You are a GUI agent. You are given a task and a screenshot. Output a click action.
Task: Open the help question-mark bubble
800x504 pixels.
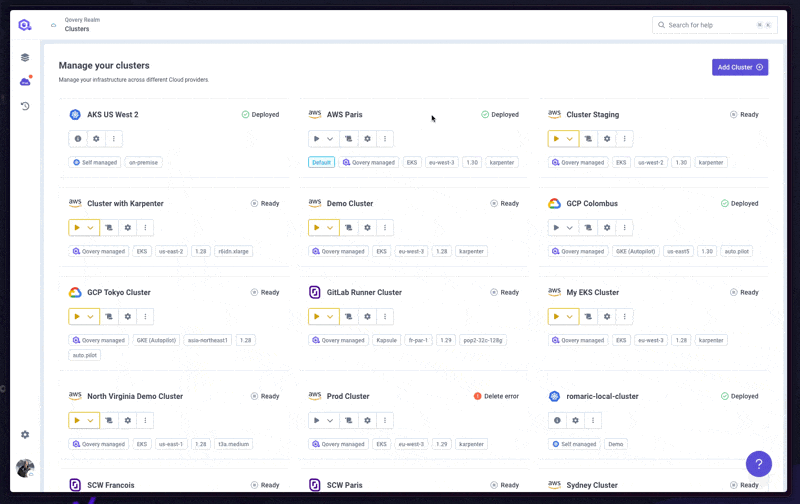759,464
